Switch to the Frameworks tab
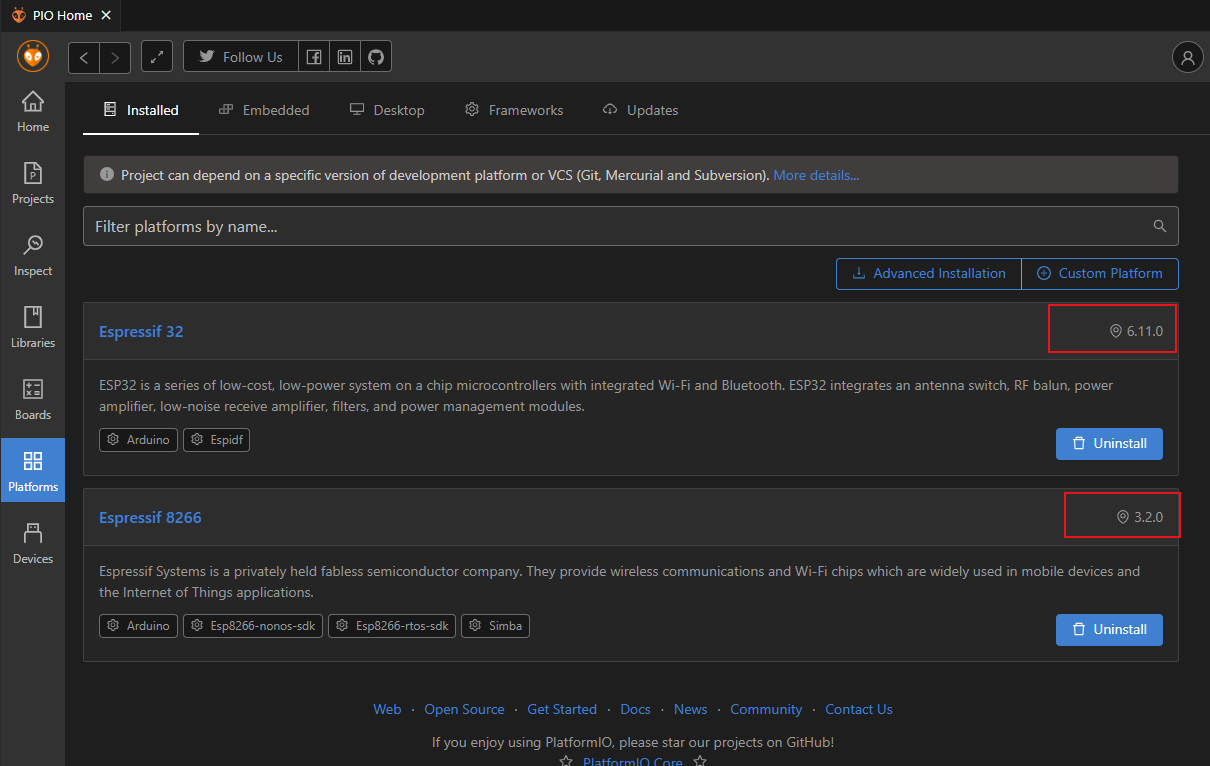The image size is (1210, 766). (514, 110)
